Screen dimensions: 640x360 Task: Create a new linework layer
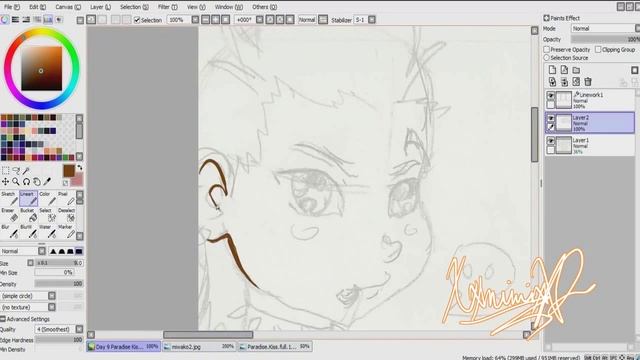point(564,70)
